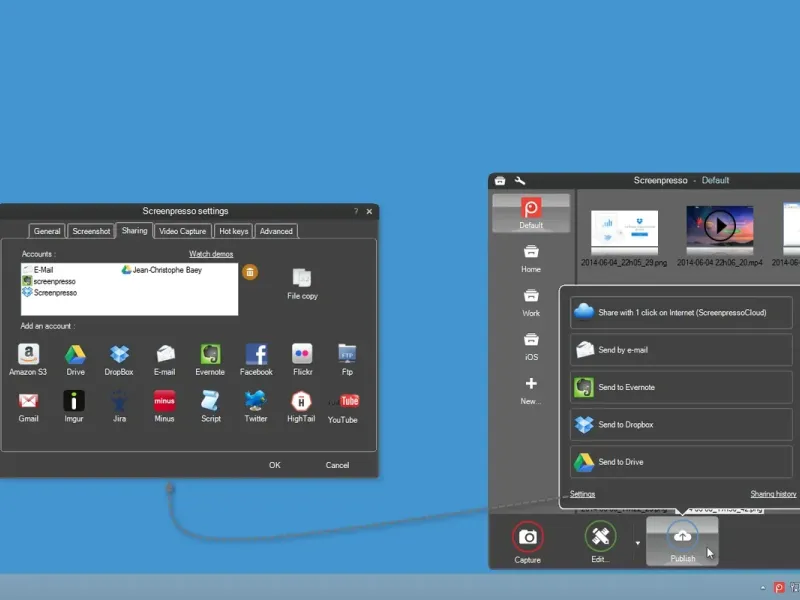Add an Imgur account
Screen dimensions: 800x600
click(74, 407)
